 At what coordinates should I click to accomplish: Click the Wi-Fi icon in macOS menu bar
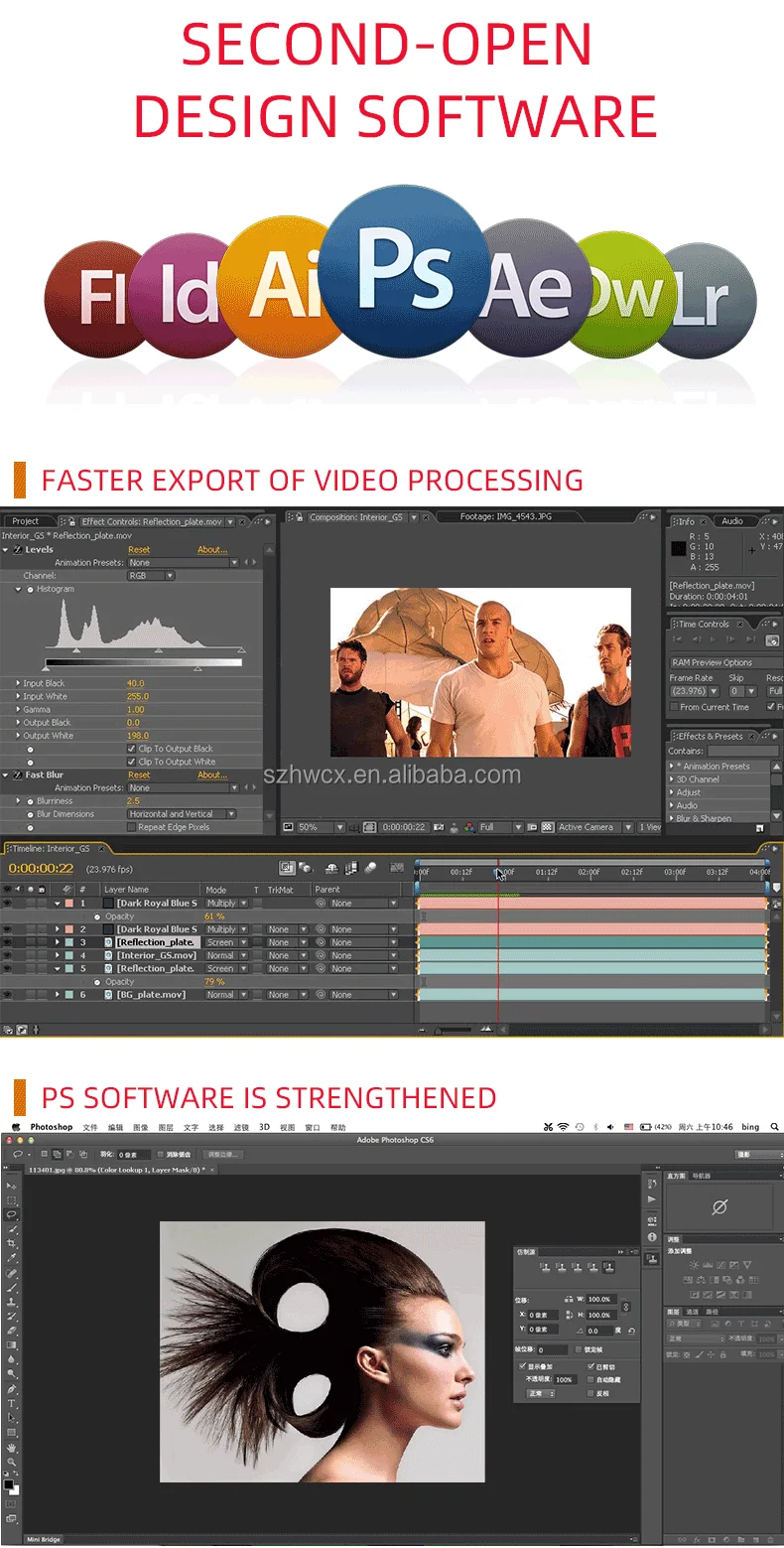pyautogui.click(x=563, y=1127)
